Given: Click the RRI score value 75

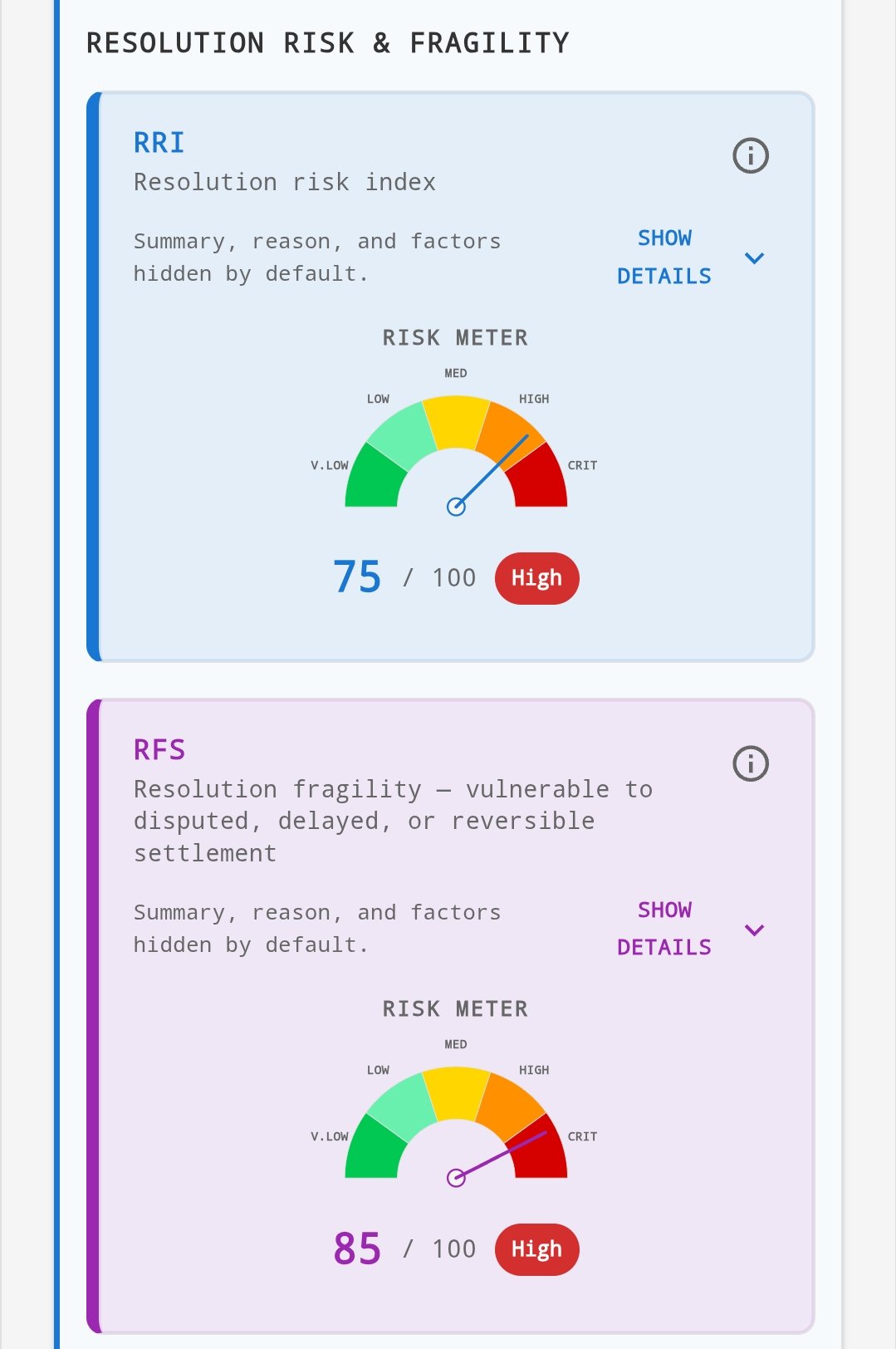Looking at the screenshot, I should tap(357, 577).
